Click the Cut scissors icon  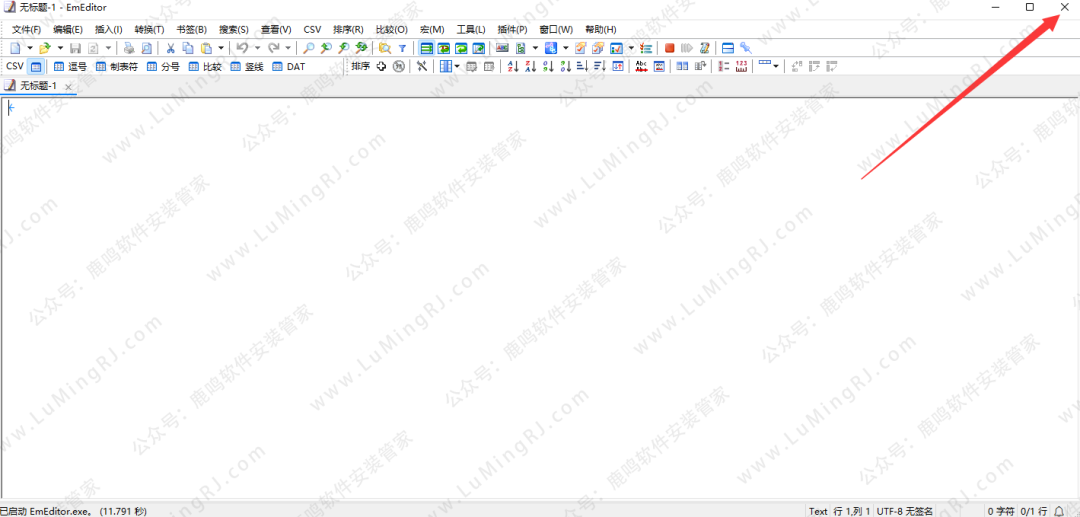[171, 48]
